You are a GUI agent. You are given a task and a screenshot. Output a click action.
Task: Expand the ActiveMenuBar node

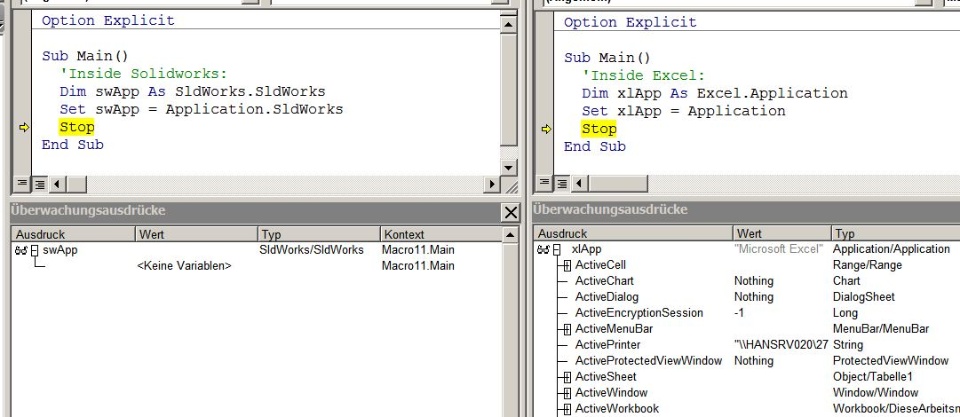click(x=567, y=329)
